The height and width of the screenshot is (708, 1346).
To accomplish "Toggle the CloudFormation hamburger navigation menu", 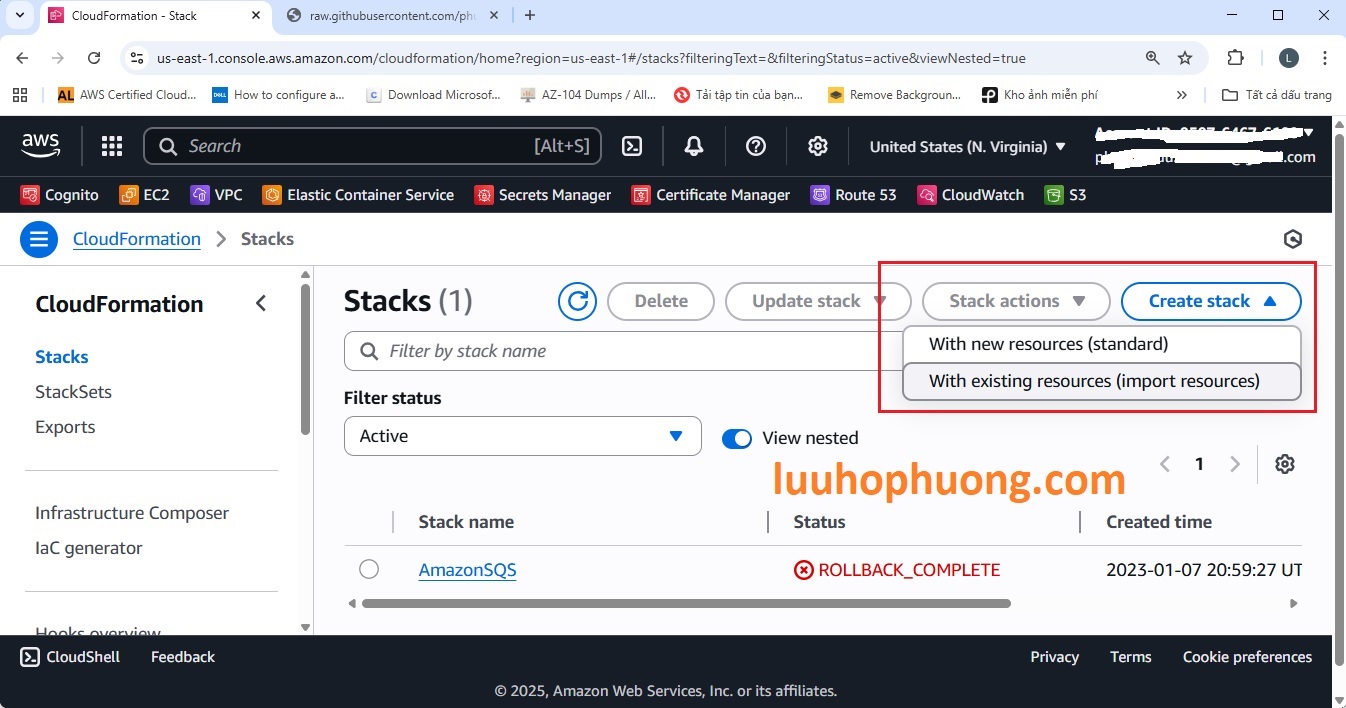I will click(39, 239).
